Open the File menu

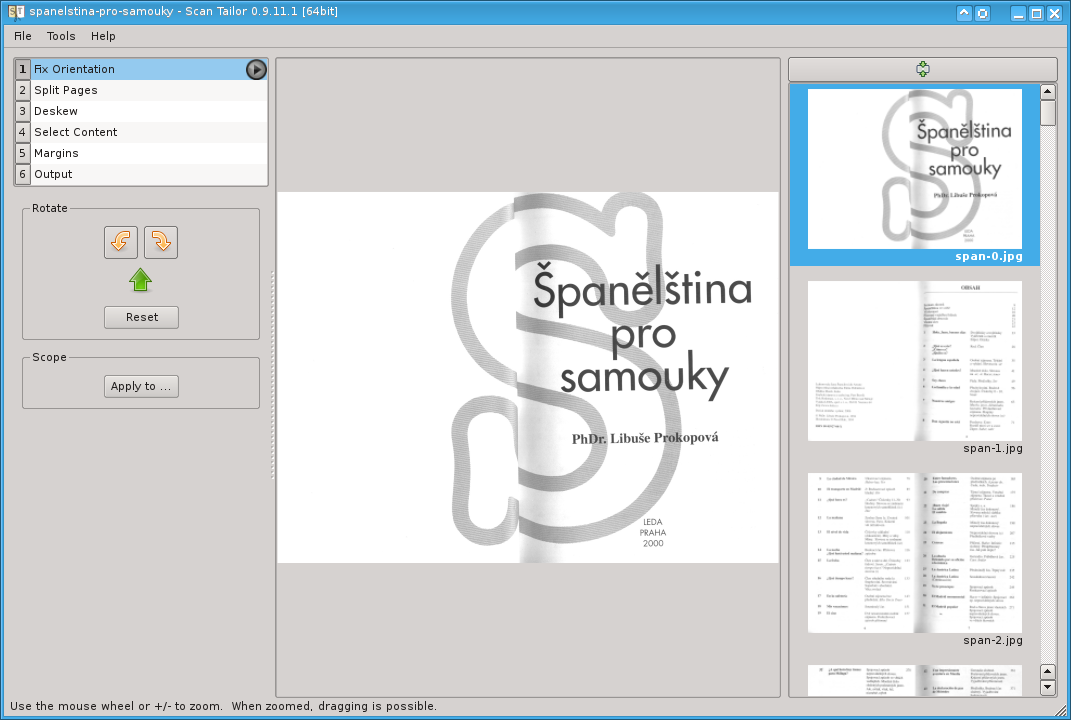pyautogui.click(x=23, y=36)
